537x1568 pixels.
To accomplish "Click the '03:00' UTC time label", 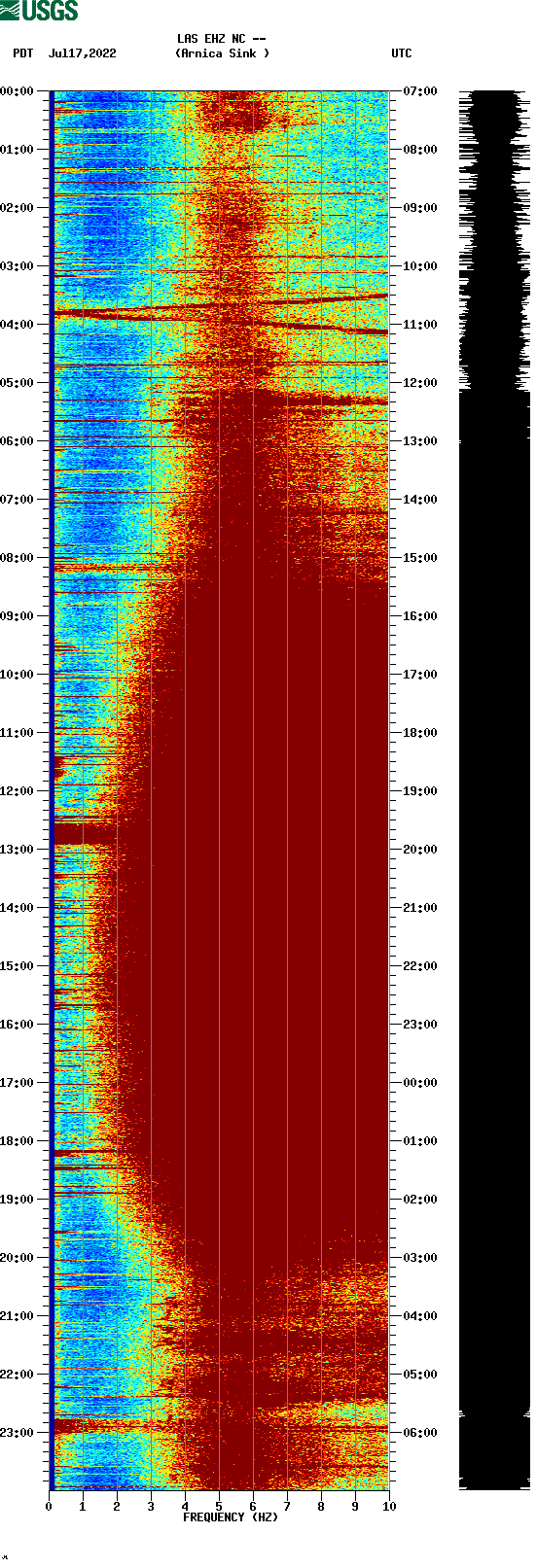I will click(420, 1258).
